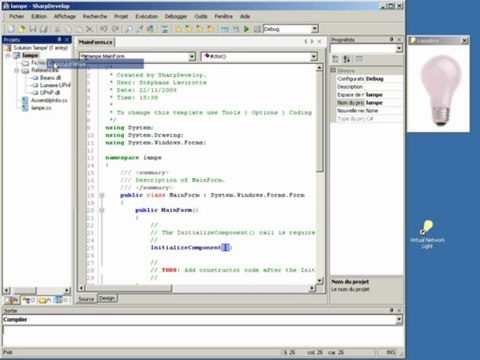
Task: Click categorized view icon in Propriétés
Action: 336,59
